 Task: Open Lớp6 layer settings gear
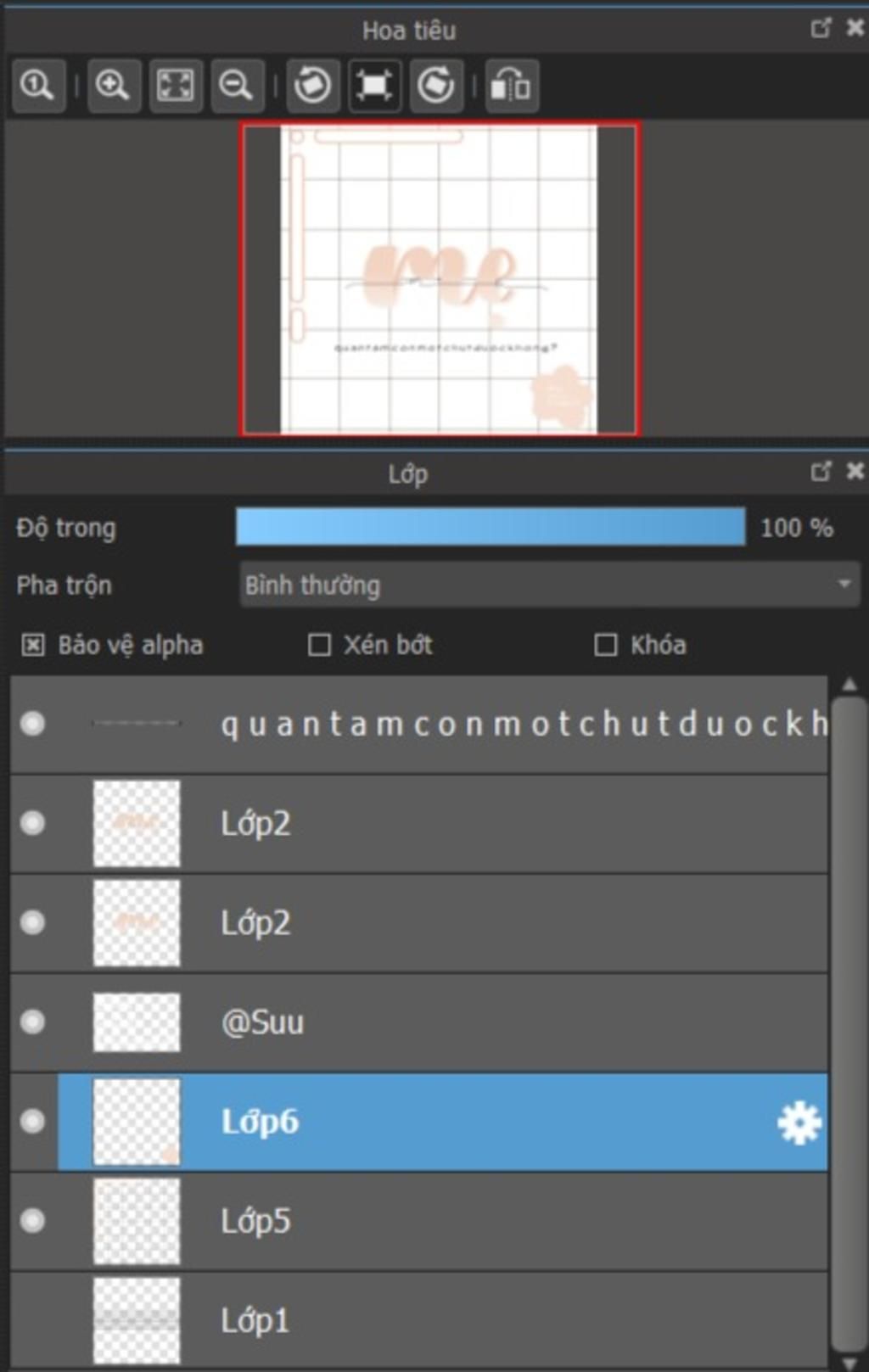tap(799, 1123)
